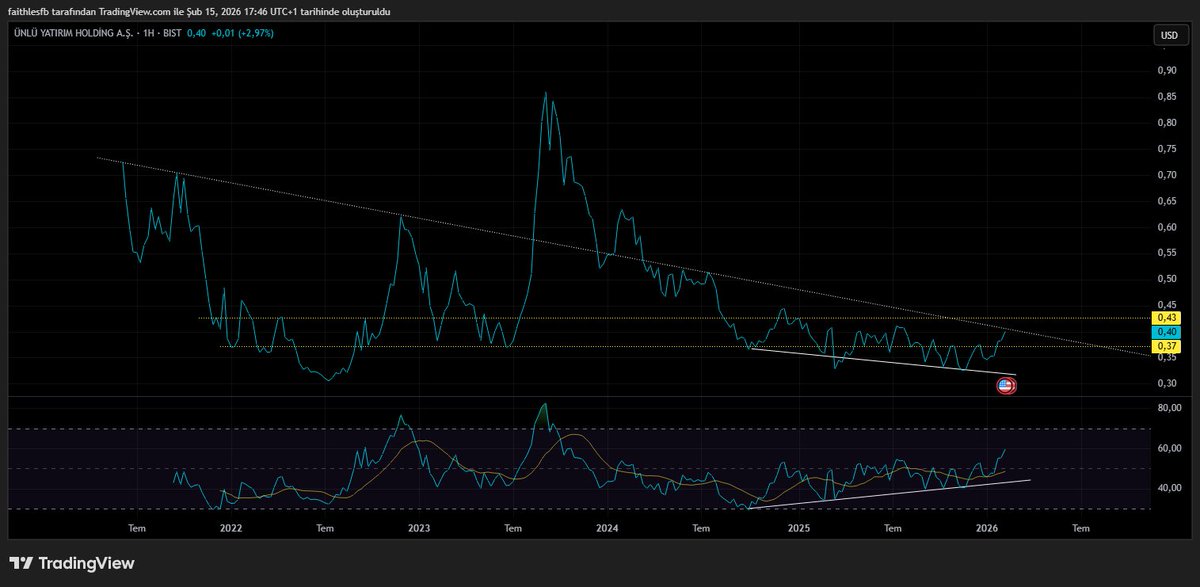Click the 0,50 price axis value
The height and width of the screenshot is (587, 1200).
click(x=1166, y=279)
